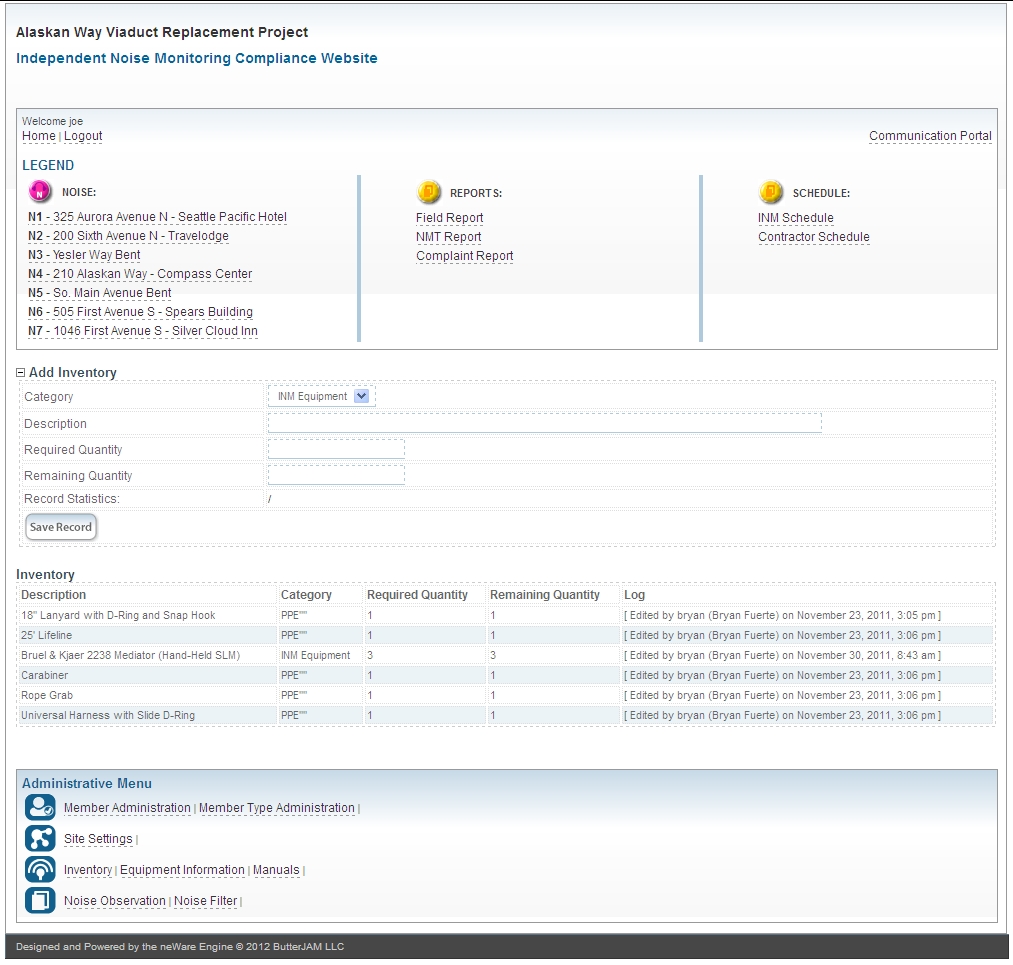Click the pink Noise legend icon

pos(40,192)
